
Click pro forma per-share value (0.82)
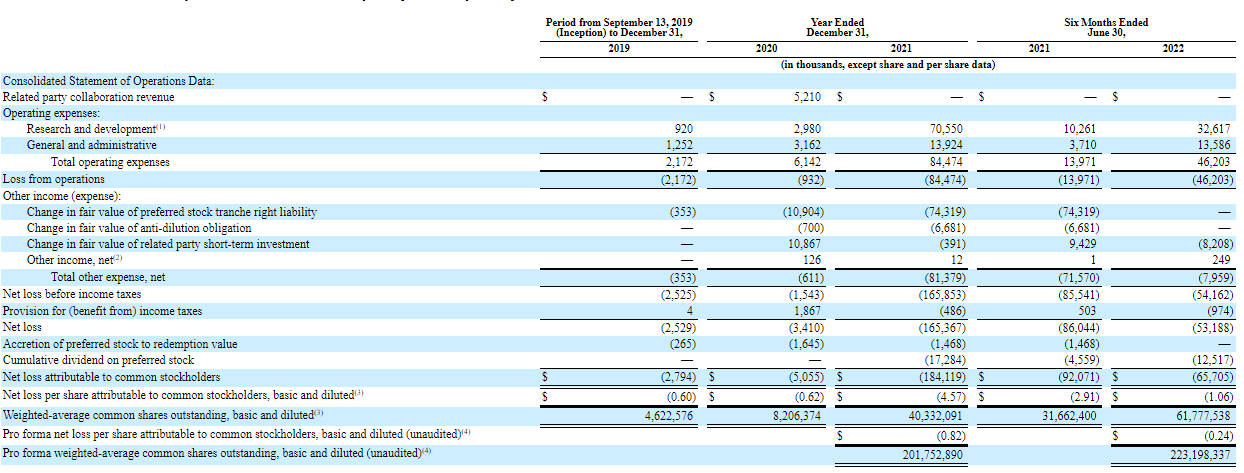(x=950, y=435)
